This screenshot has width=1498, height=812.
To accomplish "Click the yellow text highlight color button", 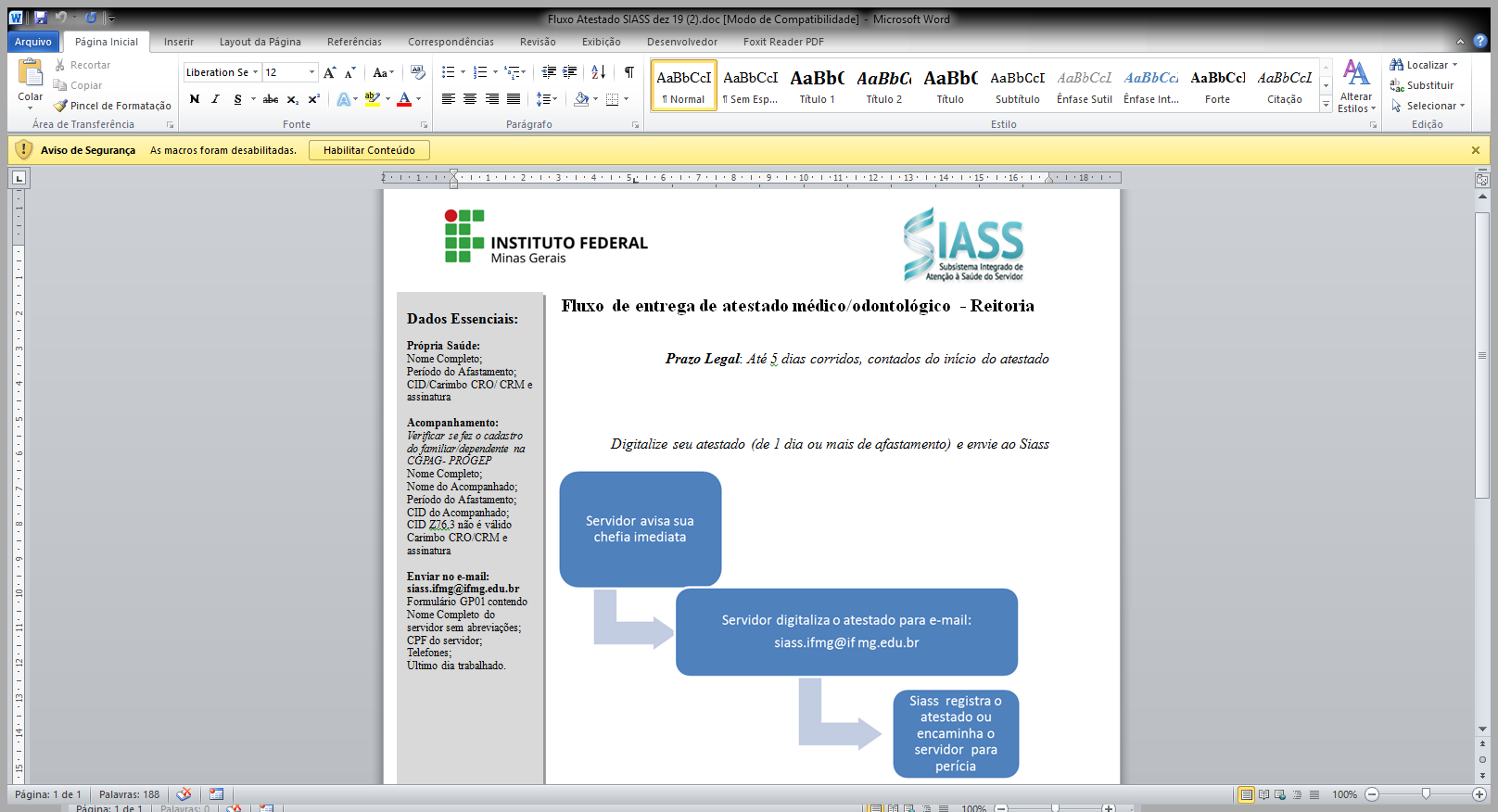I will tap(372, 99).
